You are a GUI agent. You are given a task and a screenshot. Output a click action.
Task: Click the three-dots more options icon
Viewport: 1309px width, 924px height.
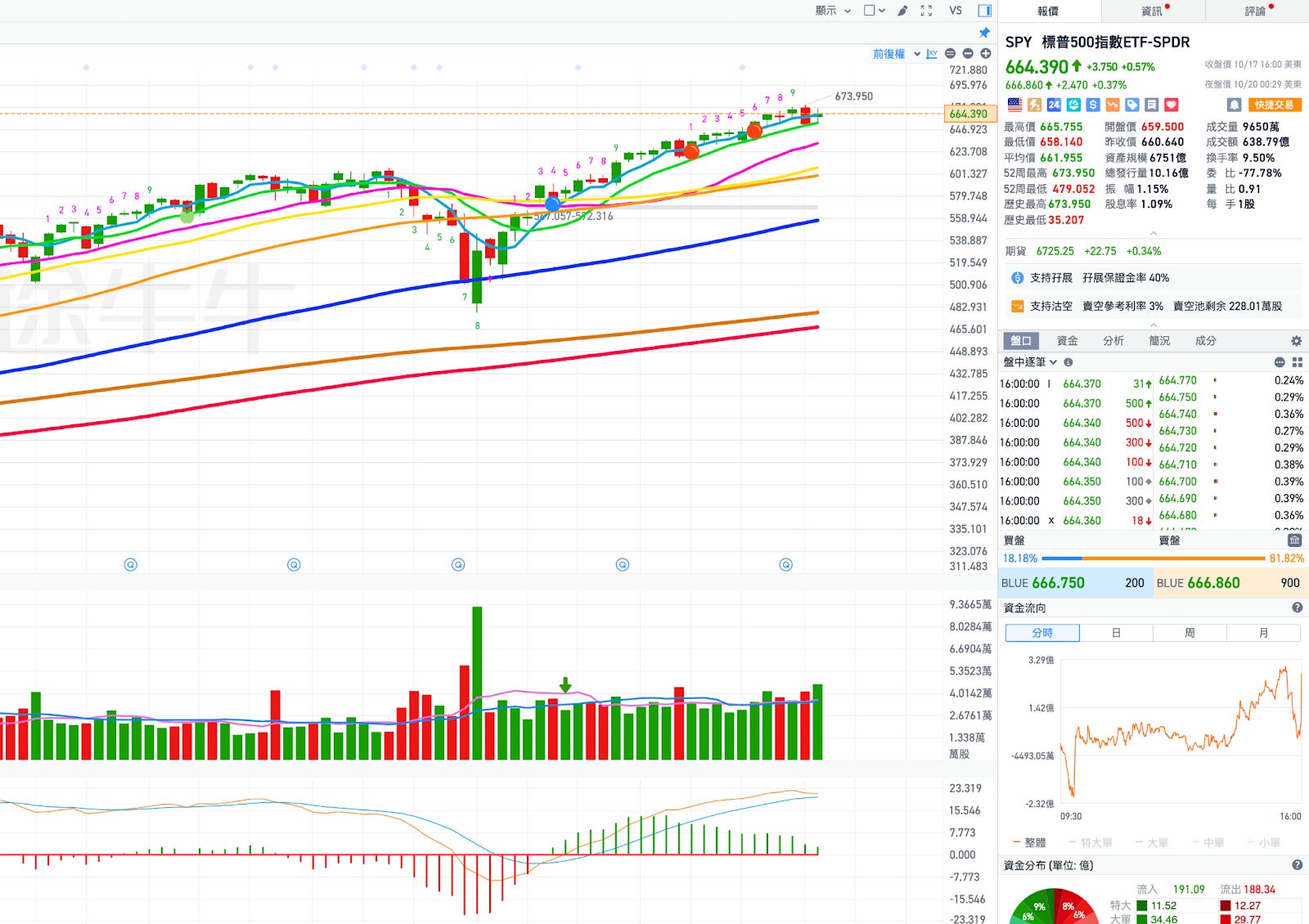(1280, 362)
